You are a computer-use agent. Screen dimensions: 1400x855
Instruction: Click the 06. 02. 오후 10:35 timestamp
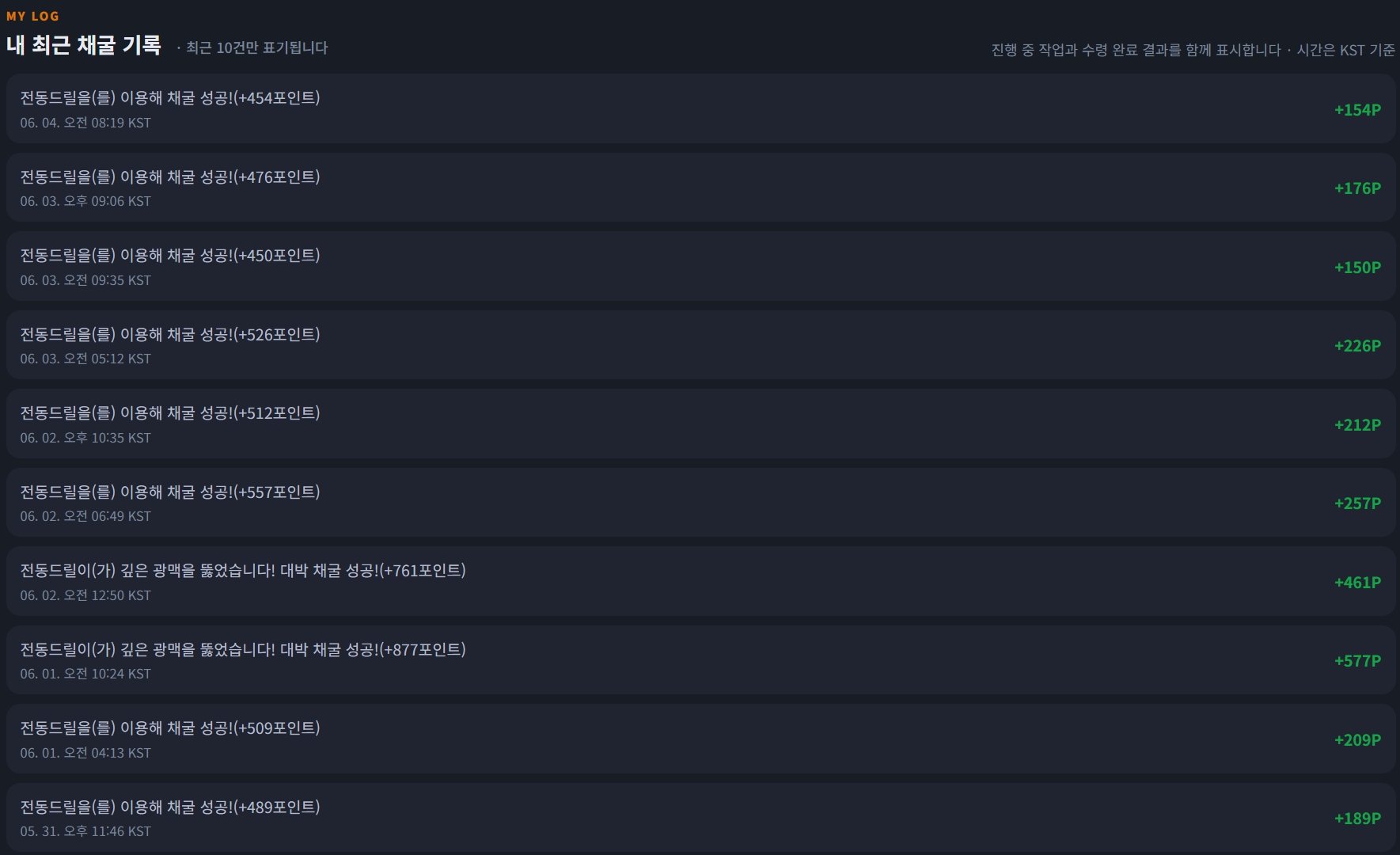(x=85, y=438)
